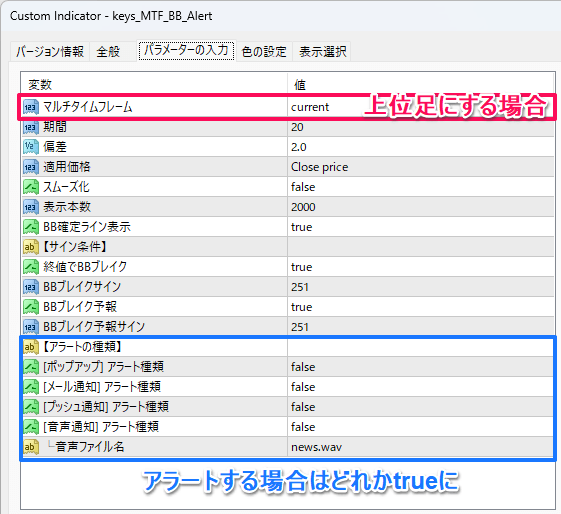The width and height of the screenshot is (561, 514).
Task: Open the 色の設定 tab
Action: 264,52
